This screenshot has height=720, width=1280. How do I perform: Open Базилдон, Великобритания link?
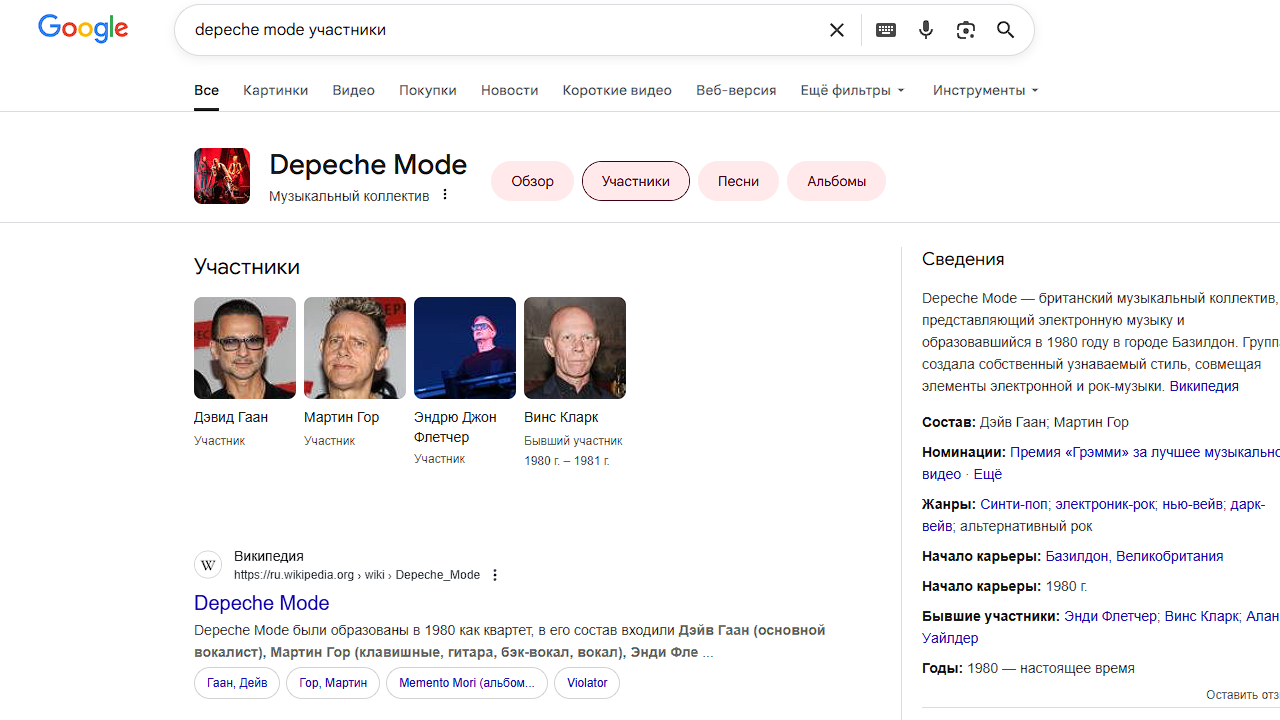(1134, 556)
